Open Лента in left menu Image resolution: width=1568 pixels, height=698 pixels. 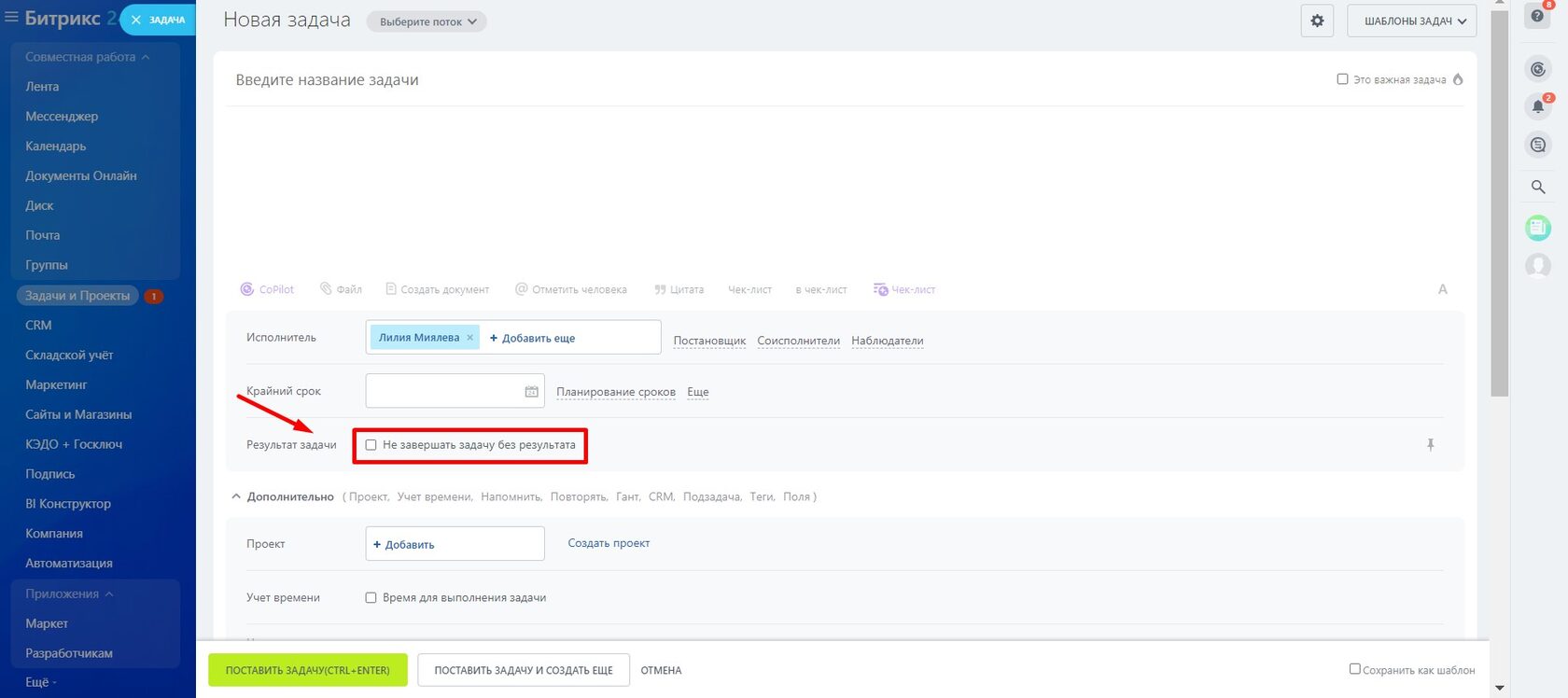(42, 86)
